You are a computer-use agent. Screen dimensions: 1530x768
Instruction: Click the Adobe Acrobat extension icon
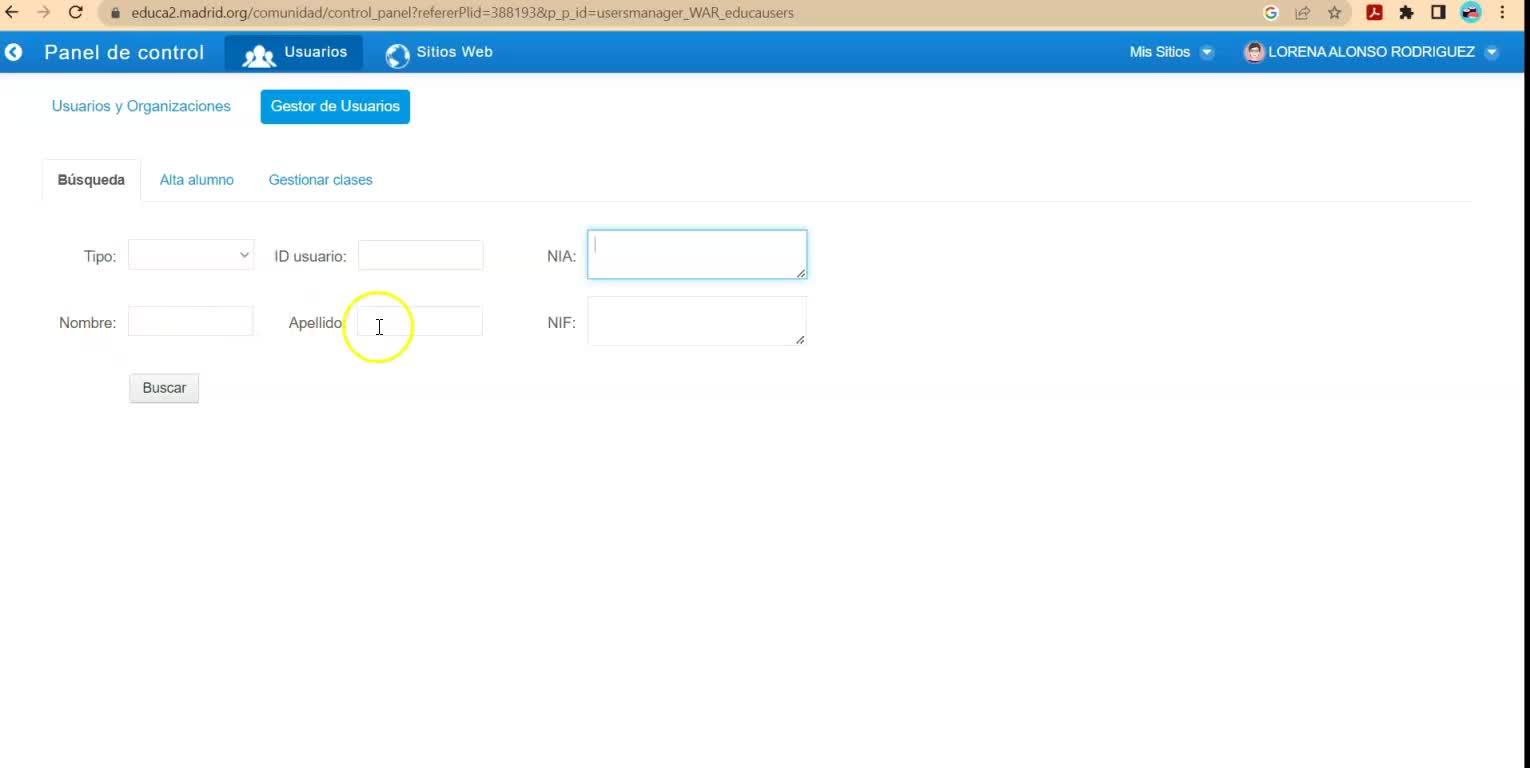point(1374,13)
